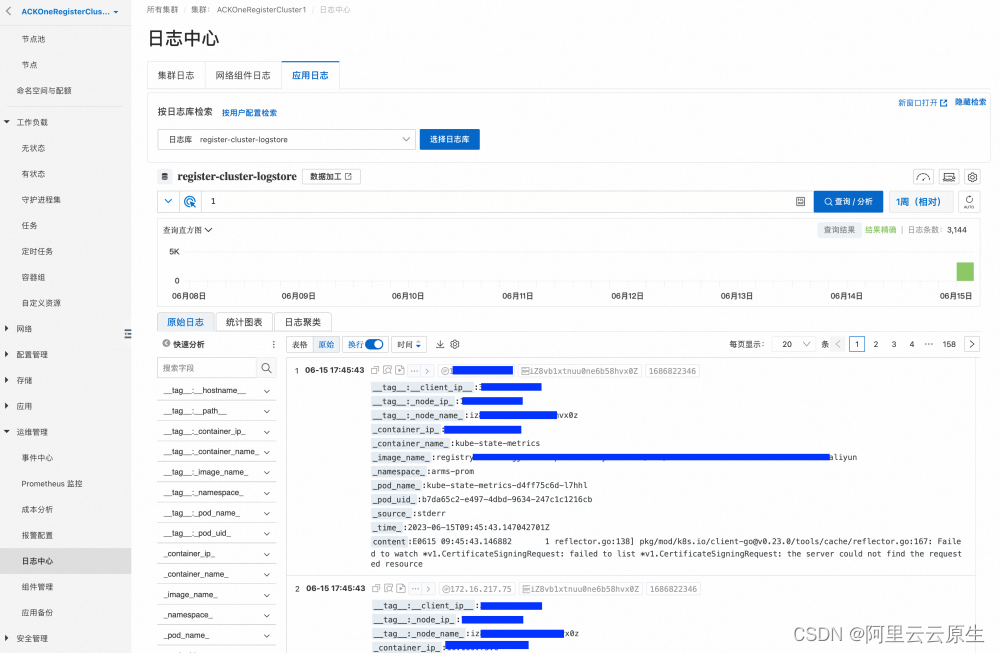Open more actions dots for log entry 1

415,371
